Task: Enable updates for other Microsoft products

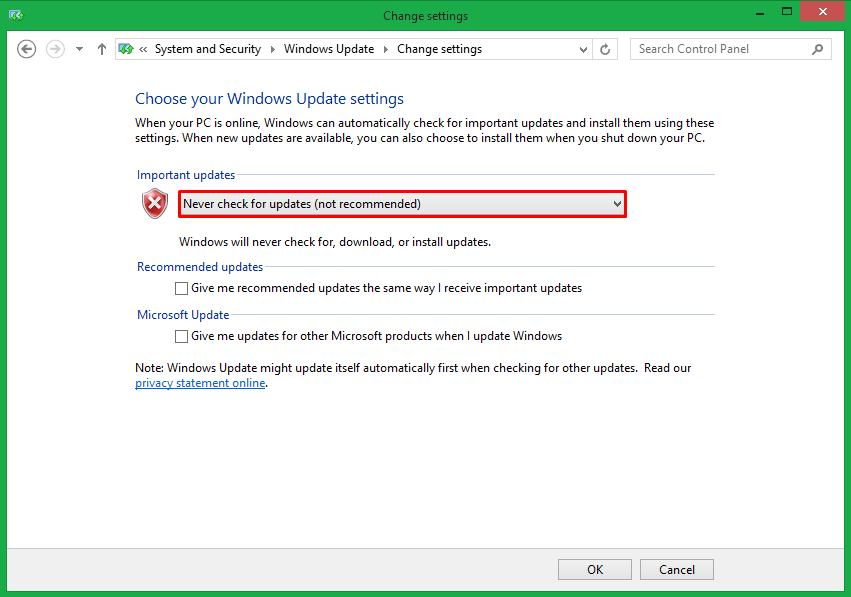Action: pos(181,336)
